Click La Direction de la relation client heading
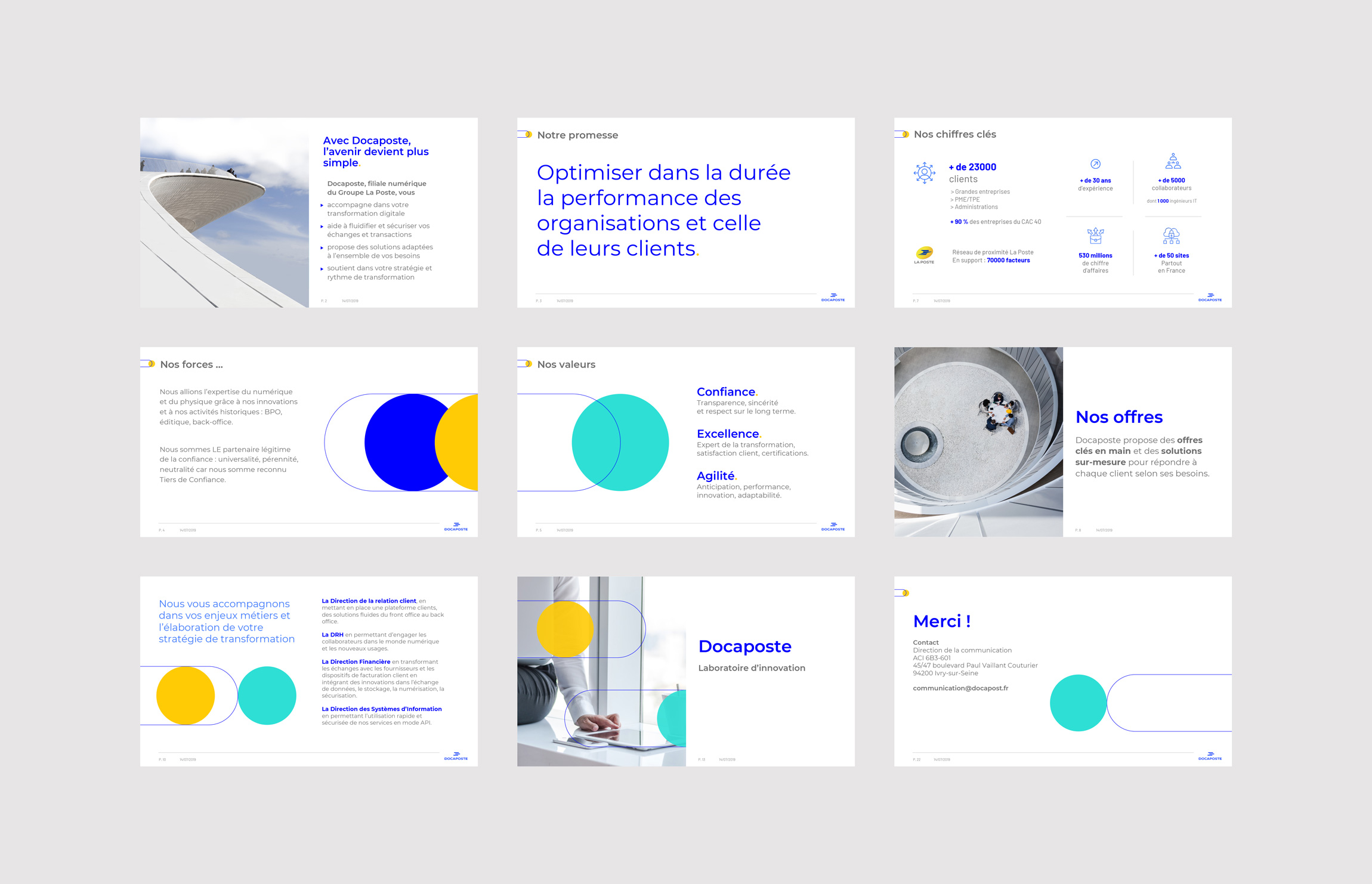Image resolution: width=1372 pixels, height=884 pixels. tap(369, 601)
